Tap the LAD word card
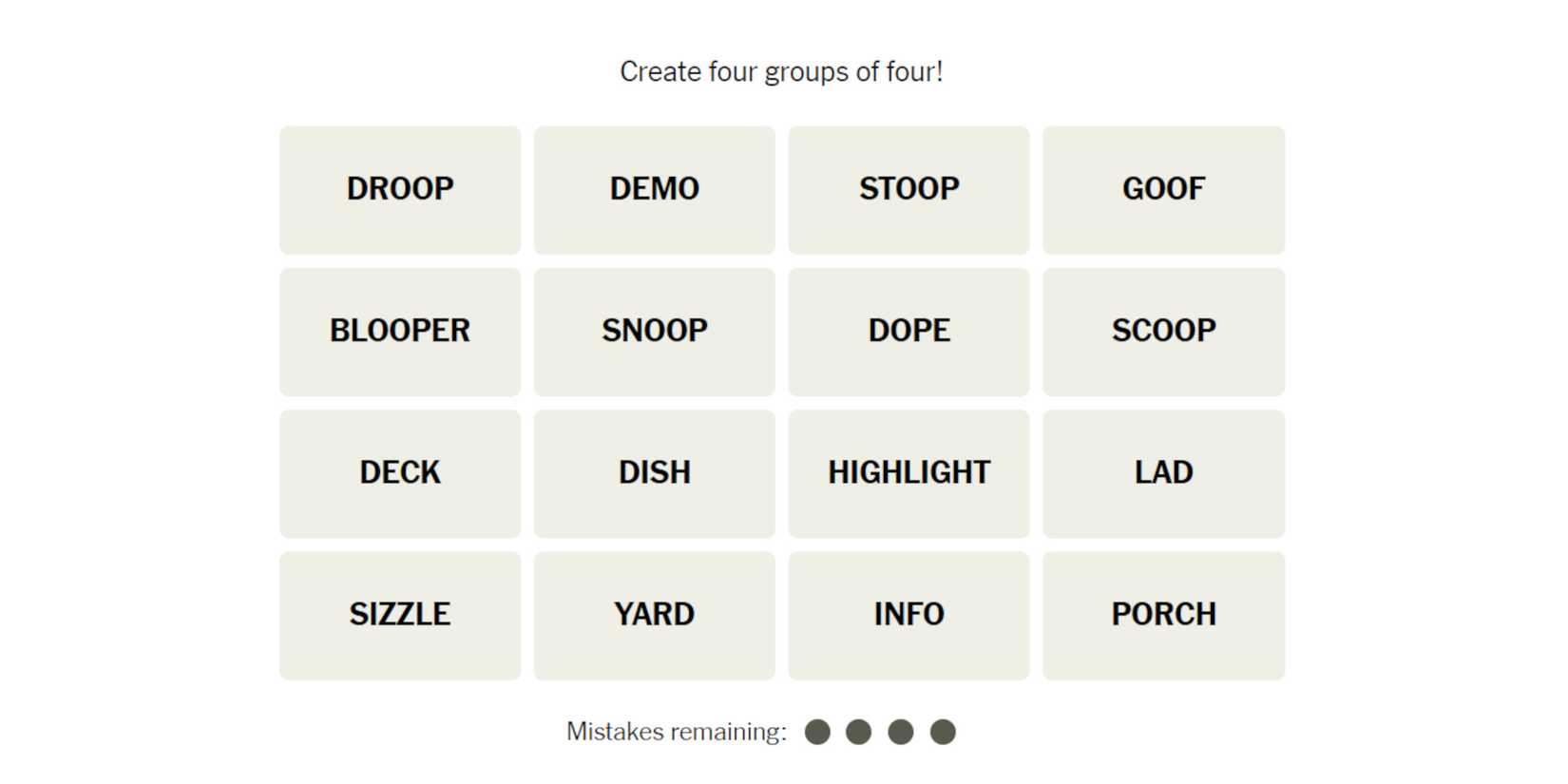Screen dimensions: 1568x784 [1163, 473]
